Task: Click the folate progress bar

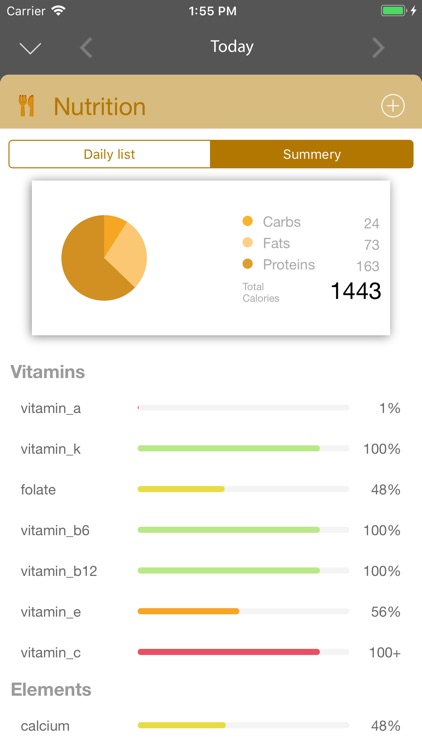Action: pos(244,489)
